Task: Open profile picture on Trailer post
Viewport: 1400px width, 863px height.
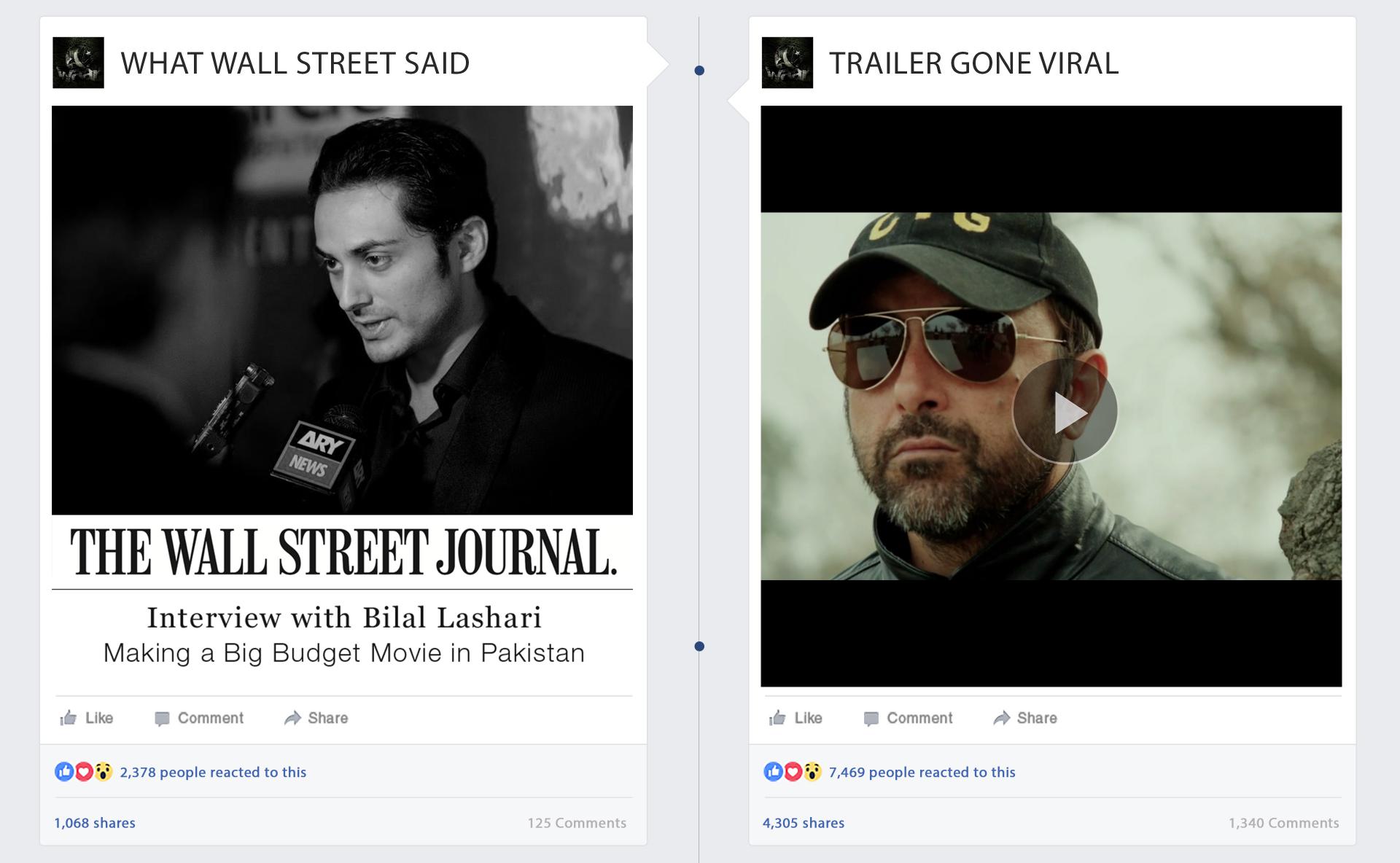Action: [787, 63]
